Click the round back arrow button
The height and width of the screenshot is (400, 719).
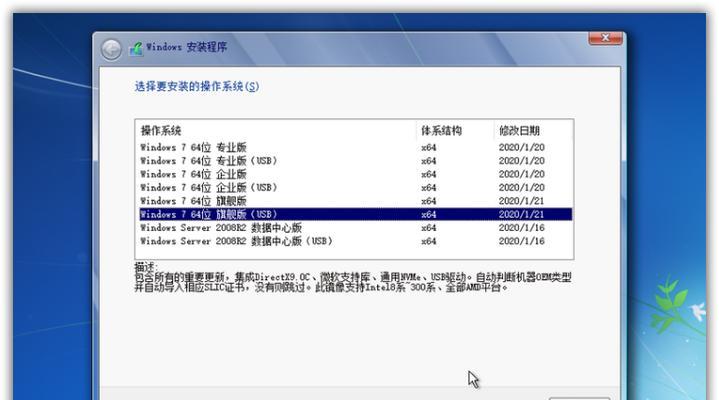(111, 49)
